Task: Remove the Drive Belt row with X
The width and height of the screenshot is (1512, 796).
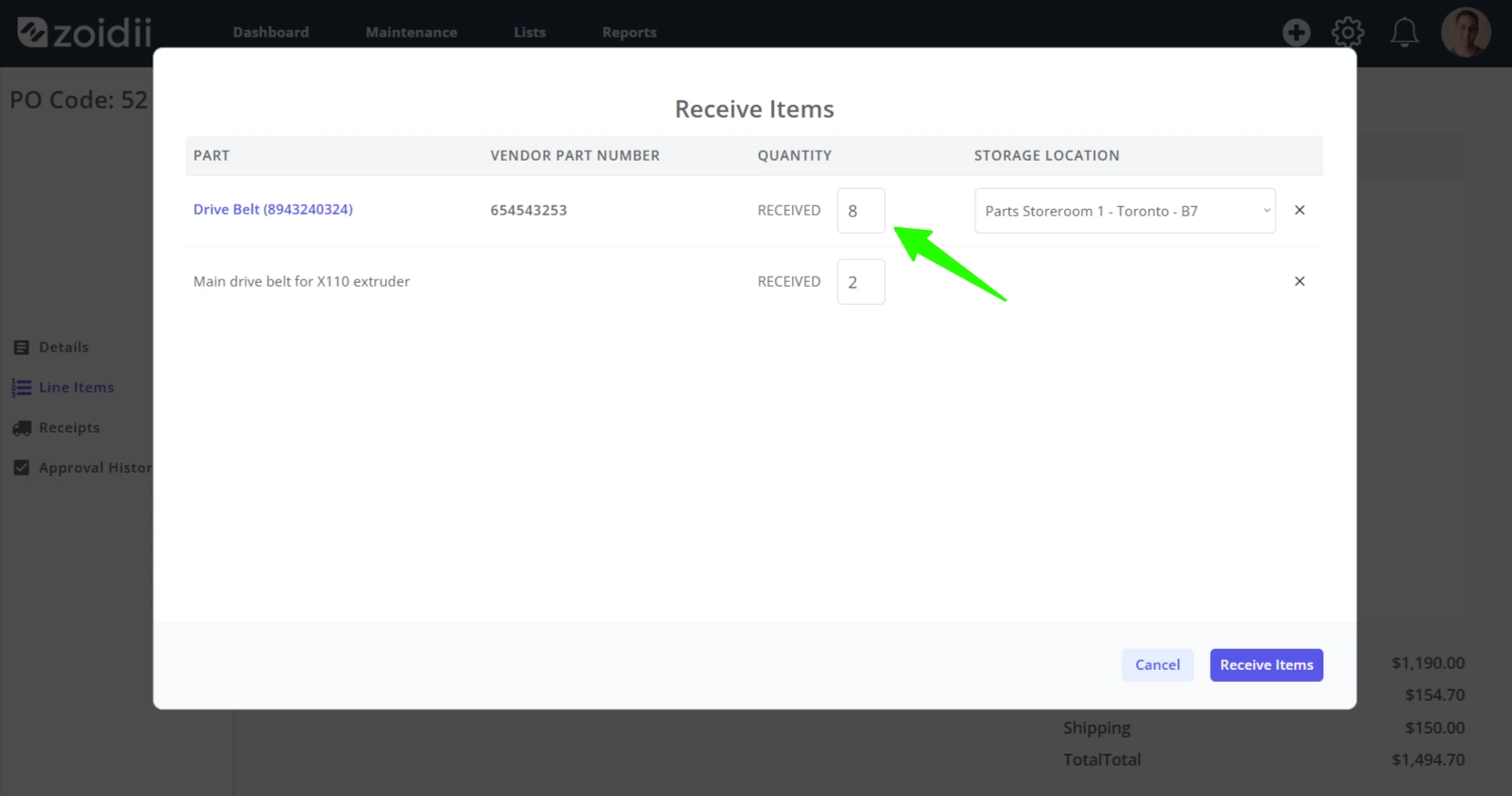Action: point(1299,210)
